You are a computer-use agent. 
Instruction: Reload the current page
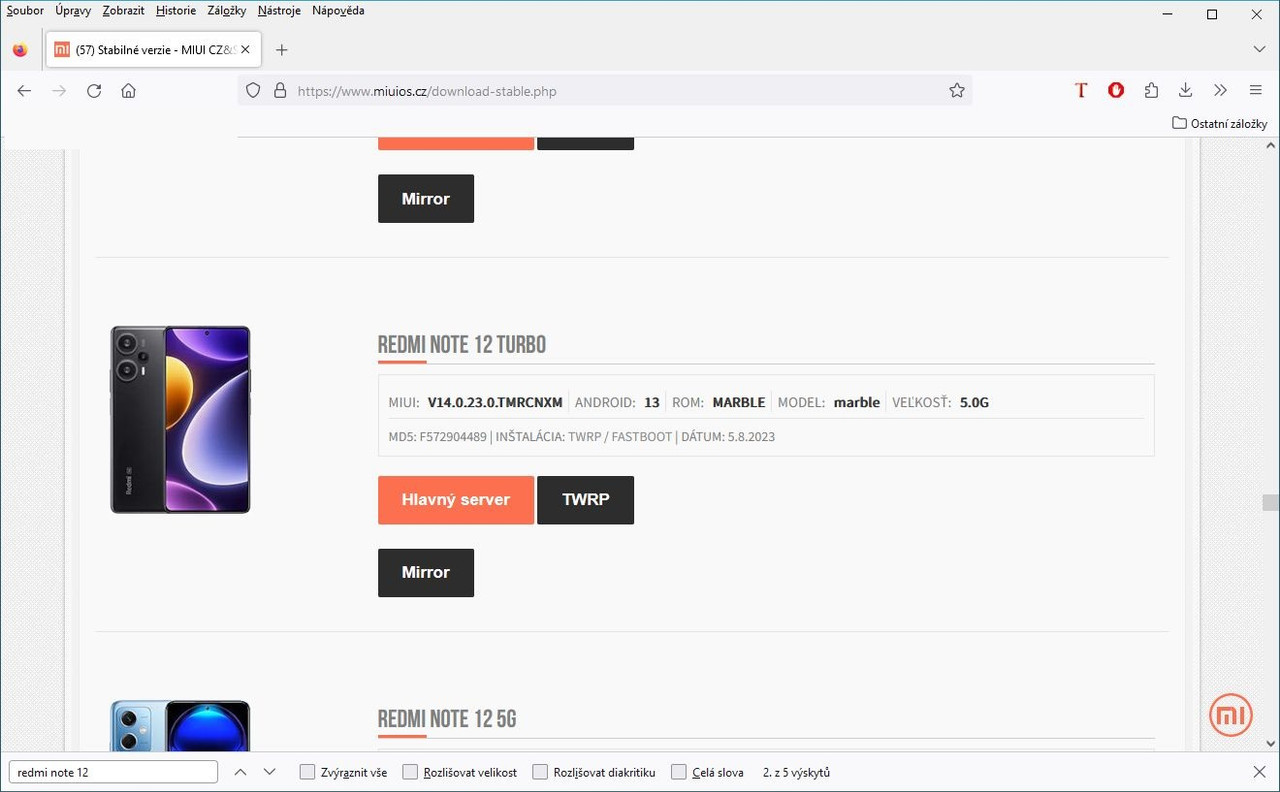tap(94, 91)
